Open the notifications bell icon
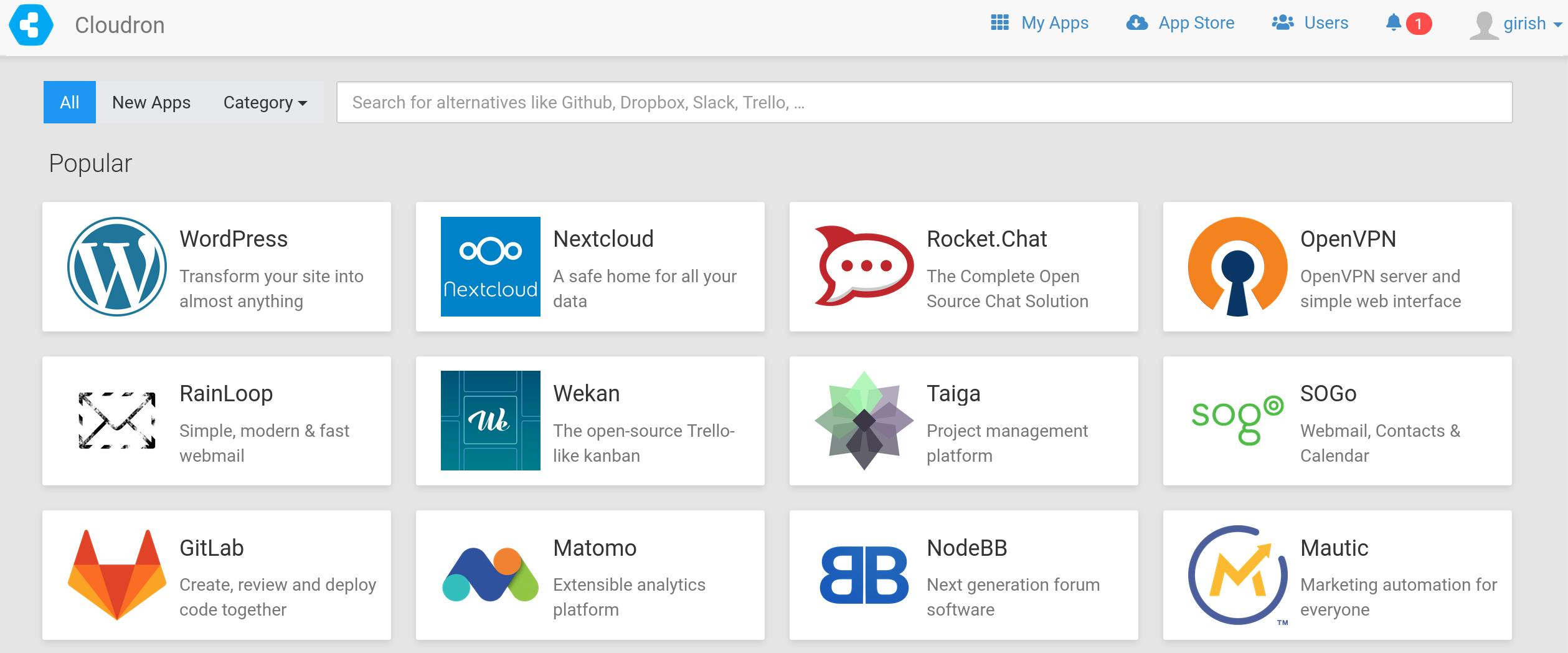This screenshot has height=653, width=1568. tap(1394, 23)
